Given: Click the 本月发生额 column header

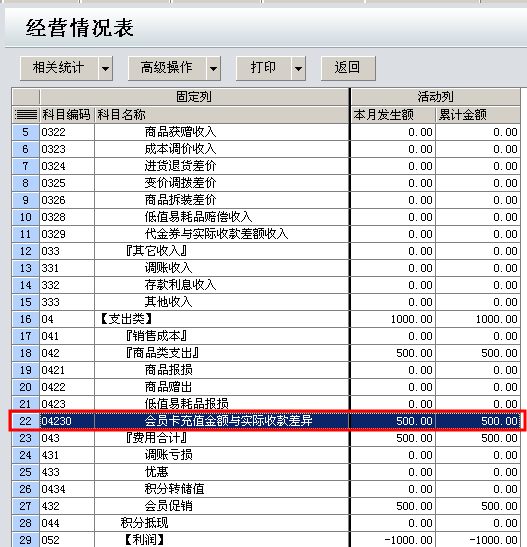Looking at the screenshot, I should pos(393,114).
